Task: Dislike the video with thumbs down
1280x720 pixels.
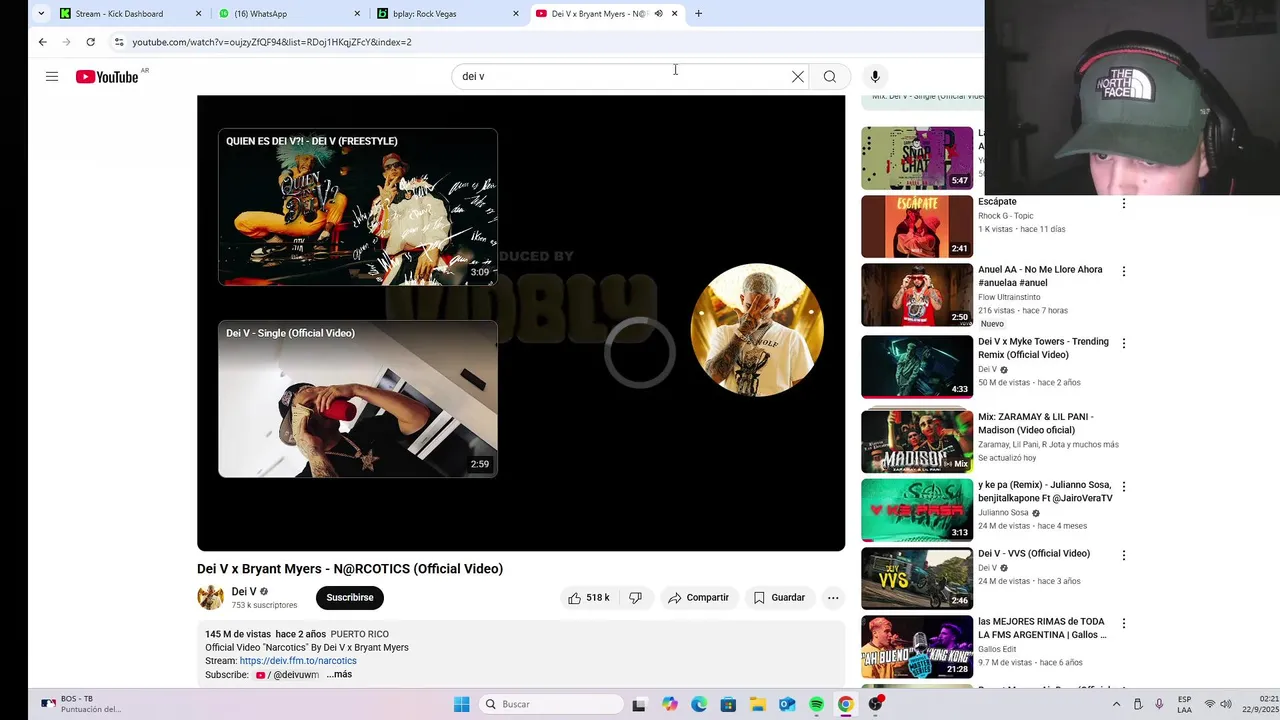Action: [635, 598]
